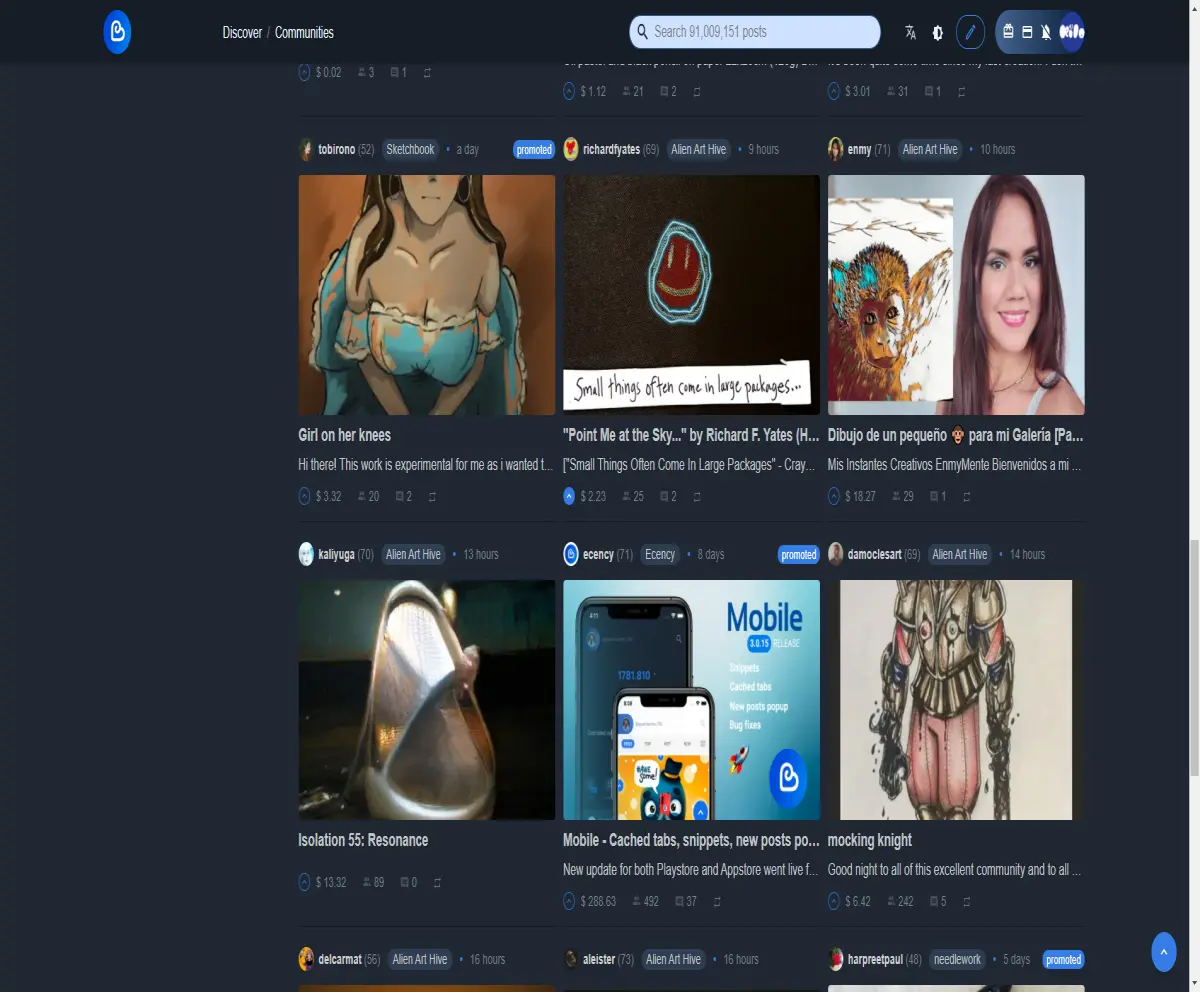This screenshot has height=992, width=1200.
Task: Click the page vertical scrollbar
Action: (x=1193, y=656)
